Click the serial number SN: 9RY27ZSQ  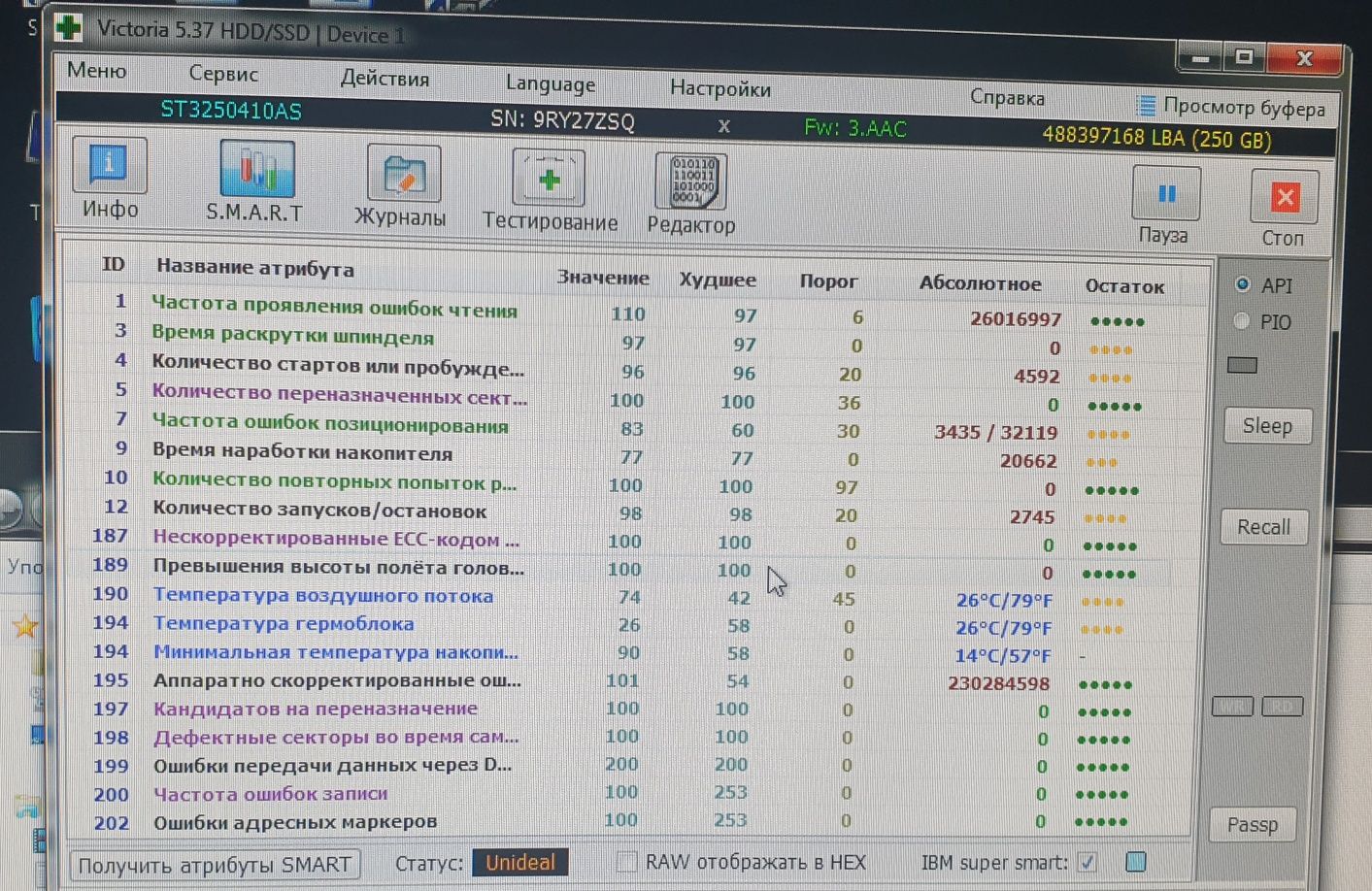[x=562, y=121]
